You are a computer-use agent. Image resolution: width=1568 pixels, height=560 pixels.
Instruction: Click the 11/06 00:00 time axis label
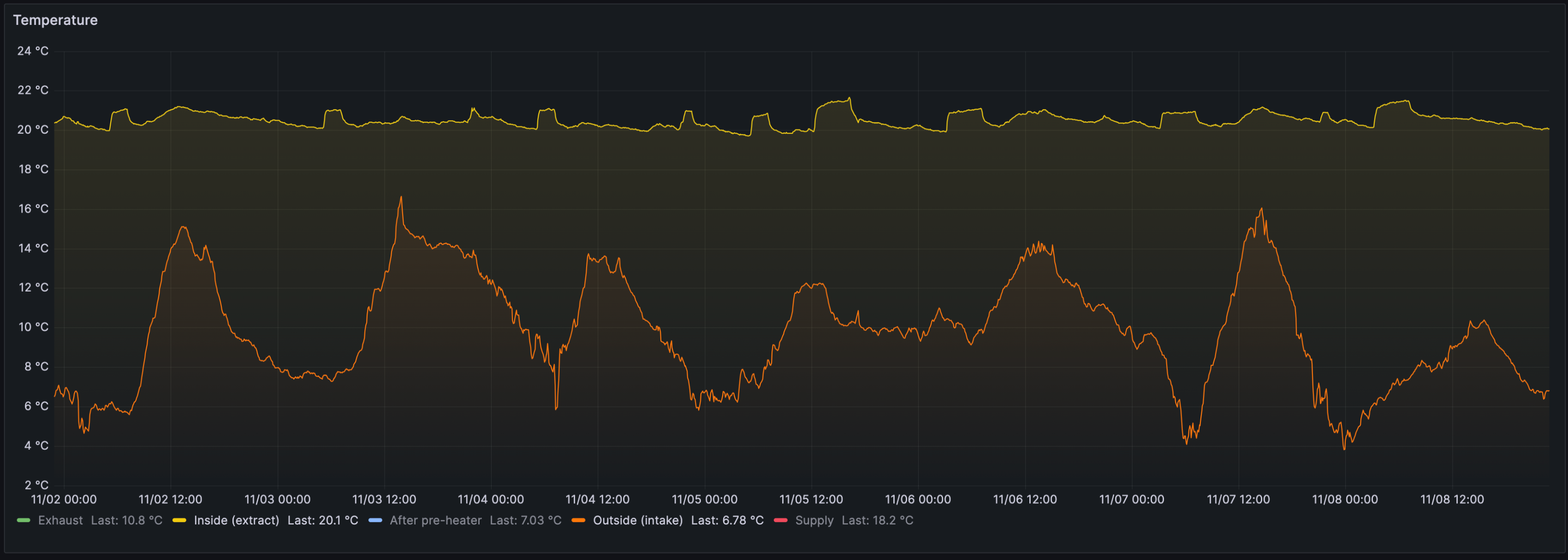tap(918, 500)
